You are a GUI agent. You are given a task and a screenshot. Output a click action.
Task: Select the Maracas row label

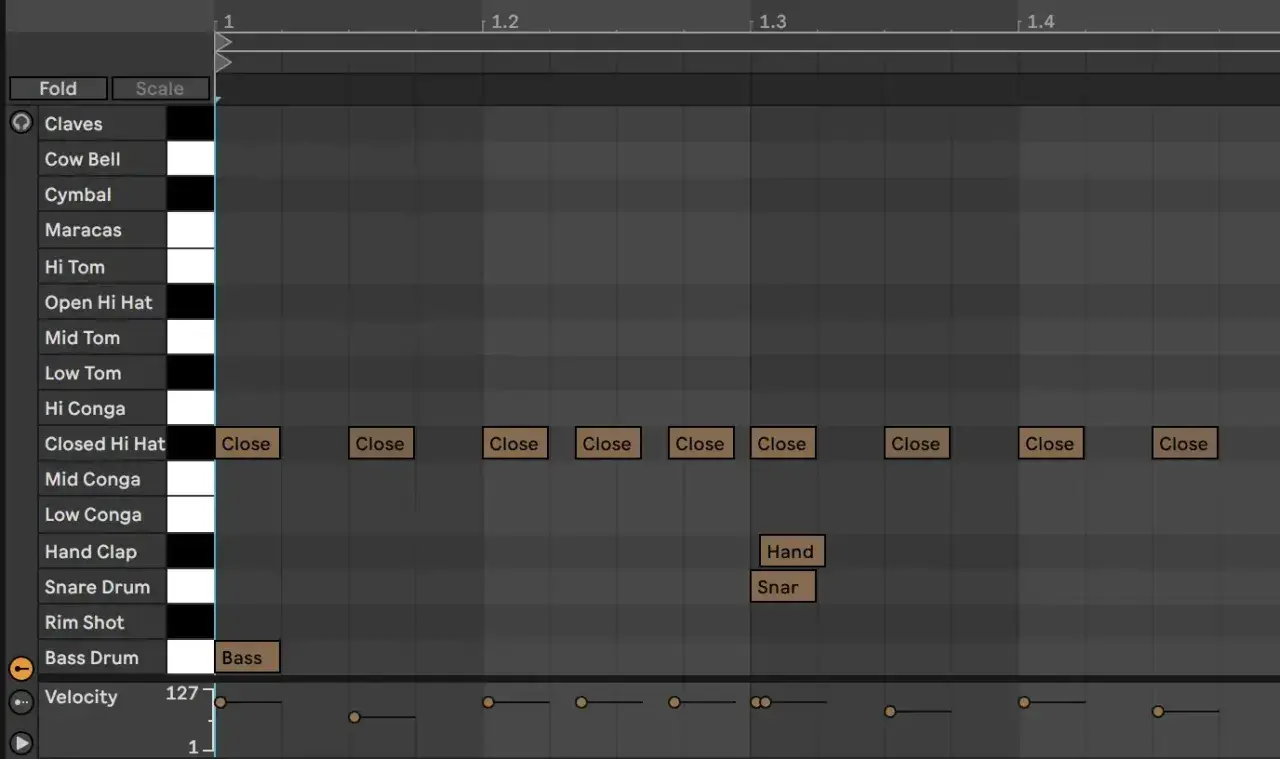point(102,230)
